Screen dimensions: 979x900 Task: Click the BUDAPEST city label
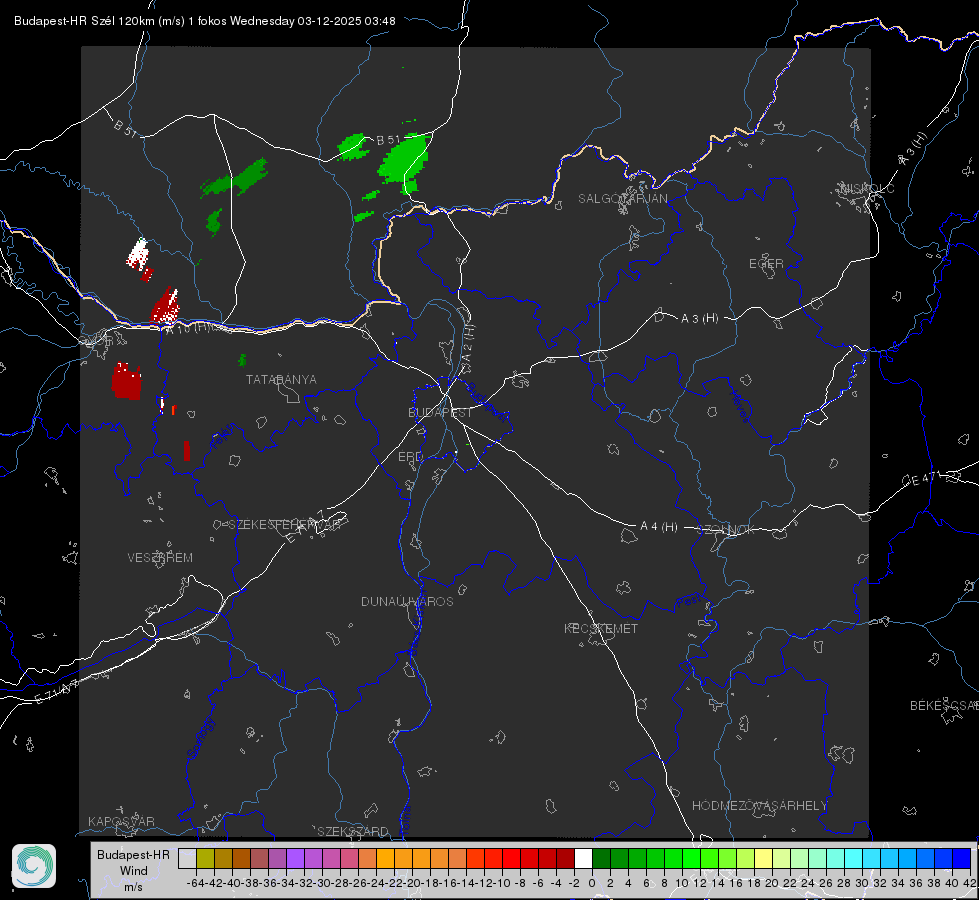click(x=440, y=412)
